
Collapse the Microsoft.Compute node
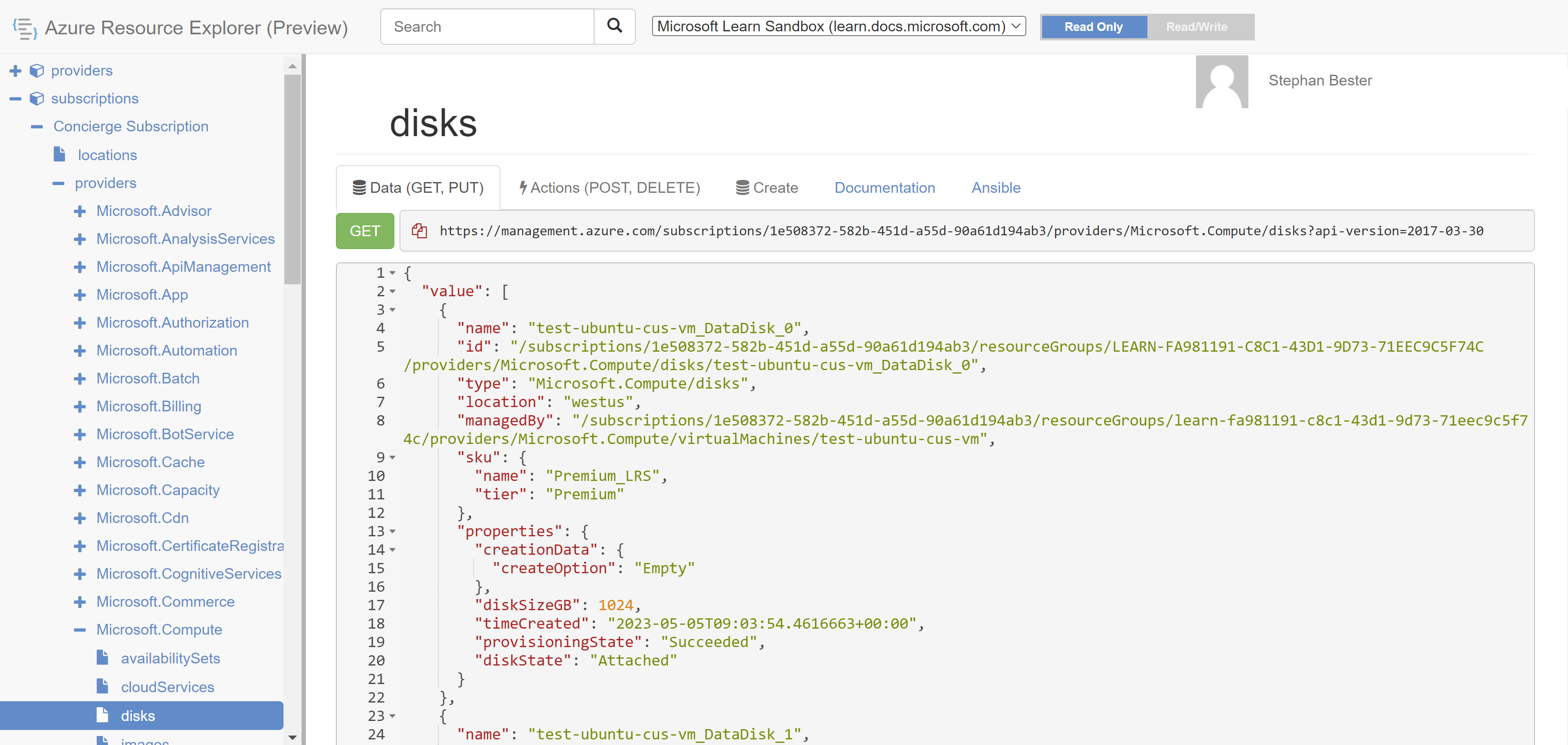[x=80, y=630]
